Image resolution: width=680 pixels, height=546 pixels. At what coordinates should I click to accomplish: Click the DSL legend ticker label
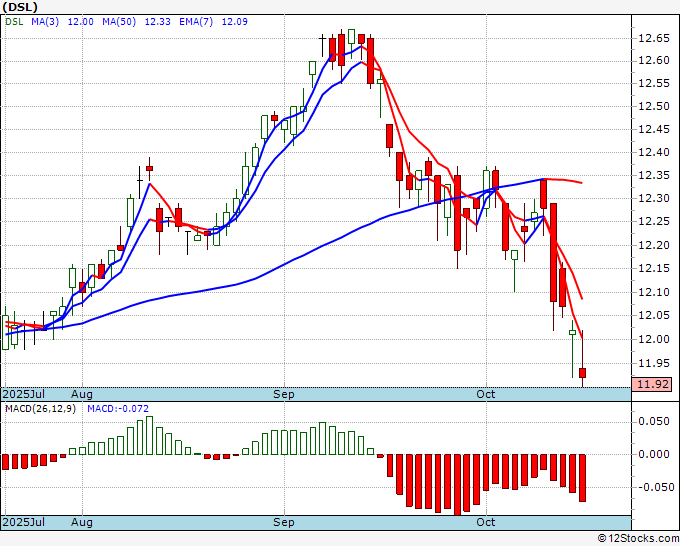tap(14, 22)
